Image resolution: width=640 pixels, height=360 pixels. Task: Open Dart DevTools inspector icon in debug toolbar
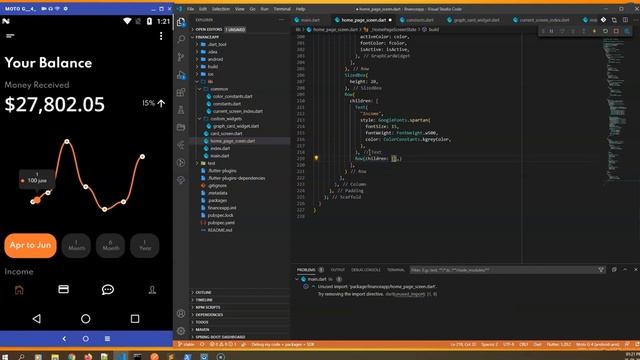tap(627, 31)
